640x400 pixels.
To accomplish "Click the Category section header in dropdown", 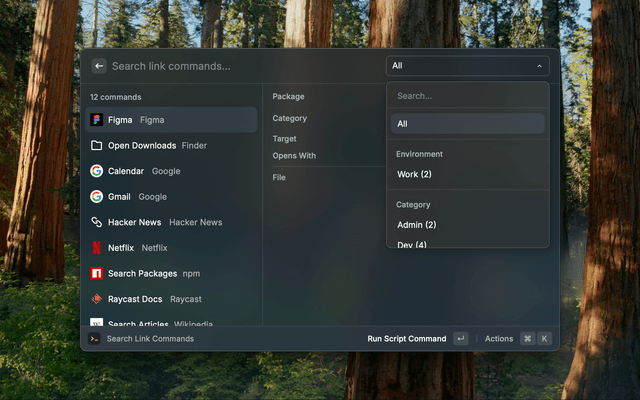I will (x=413, y=205).
